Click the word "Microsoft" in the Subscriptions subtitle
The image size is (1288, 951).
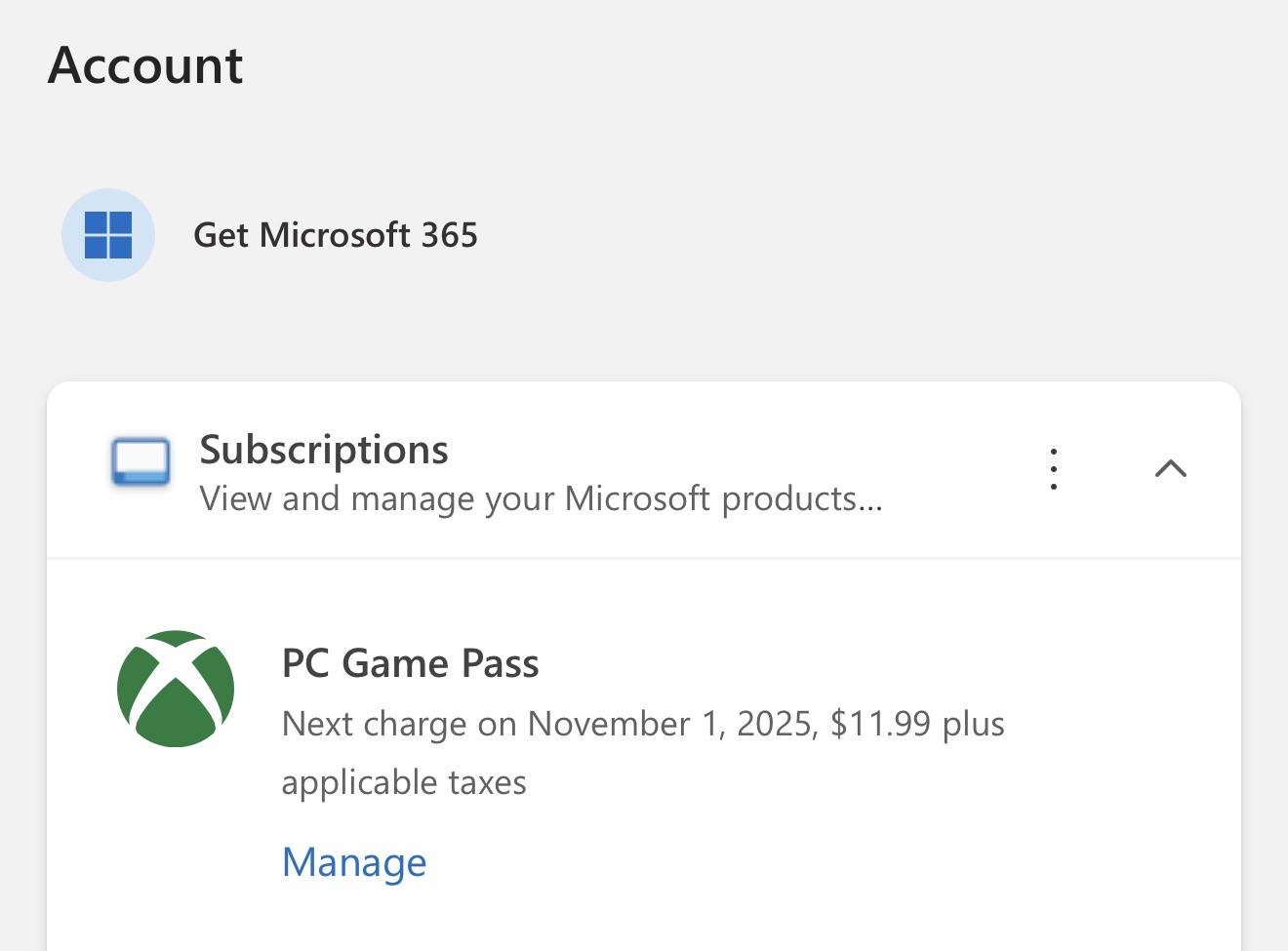(x=637, y=498)
